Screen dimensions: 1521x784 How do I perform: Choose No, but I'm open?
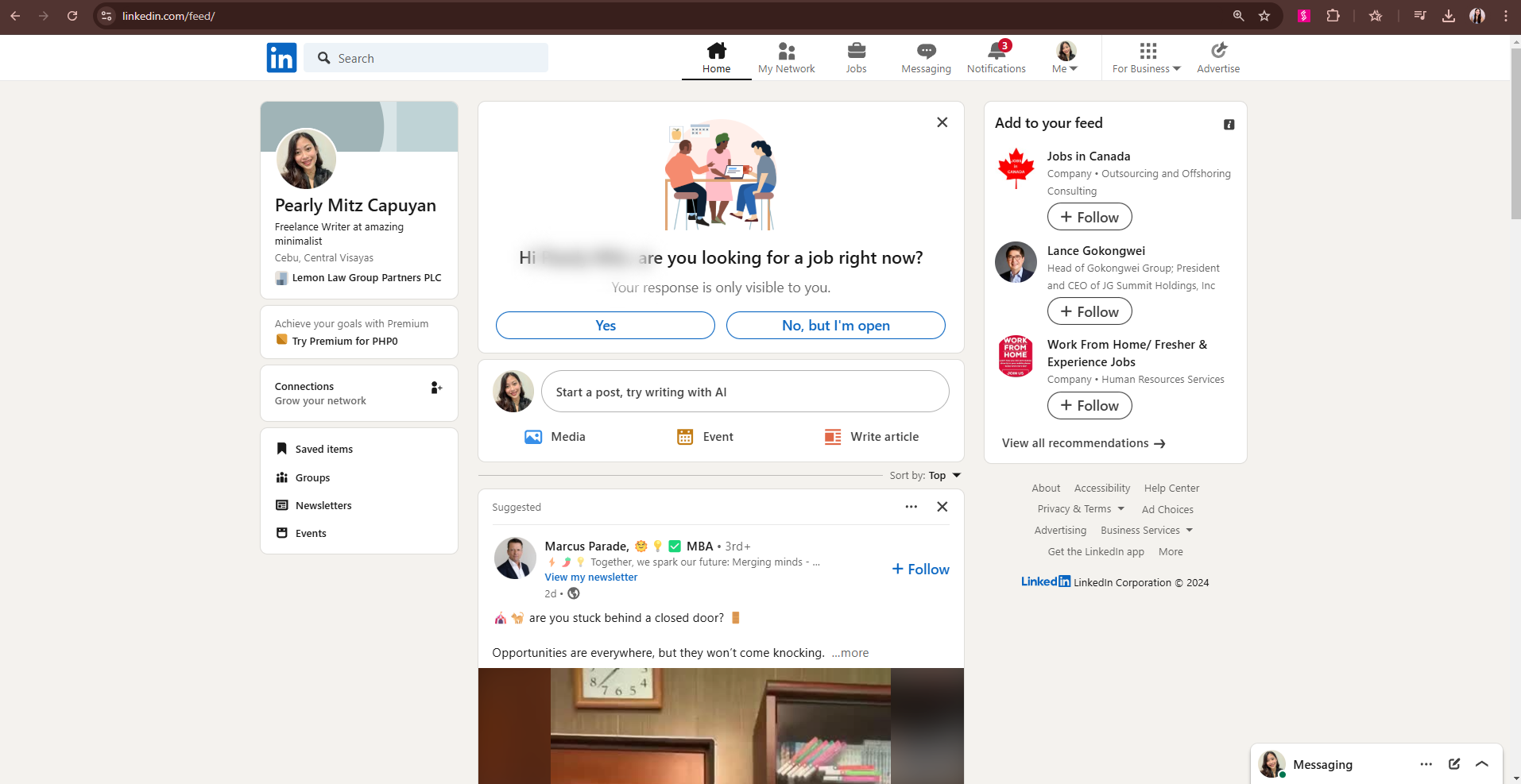coord(836,326)
